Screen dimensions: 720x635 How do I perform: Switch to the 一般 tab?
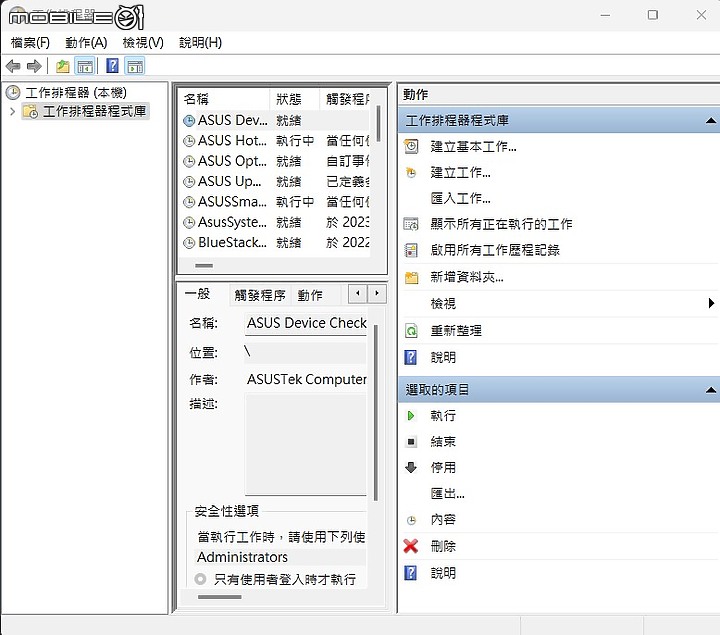tap(197, 294)
